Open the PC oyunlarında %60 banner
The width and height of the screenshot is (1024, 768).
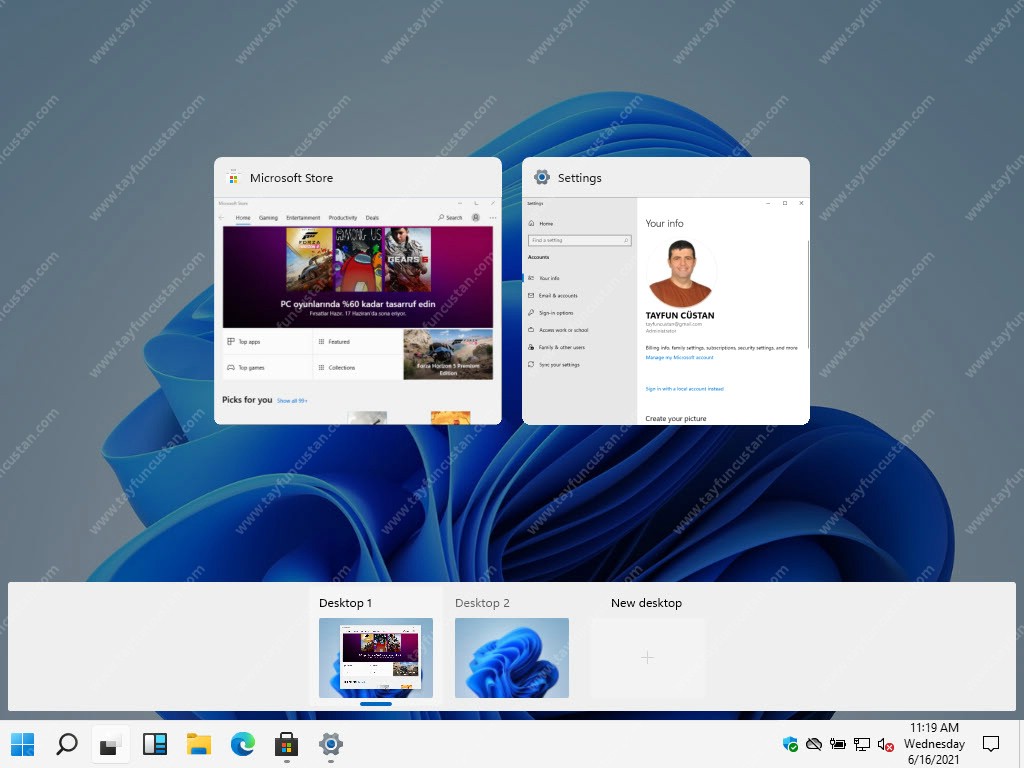pyautogui.click(x=358, y=277)
